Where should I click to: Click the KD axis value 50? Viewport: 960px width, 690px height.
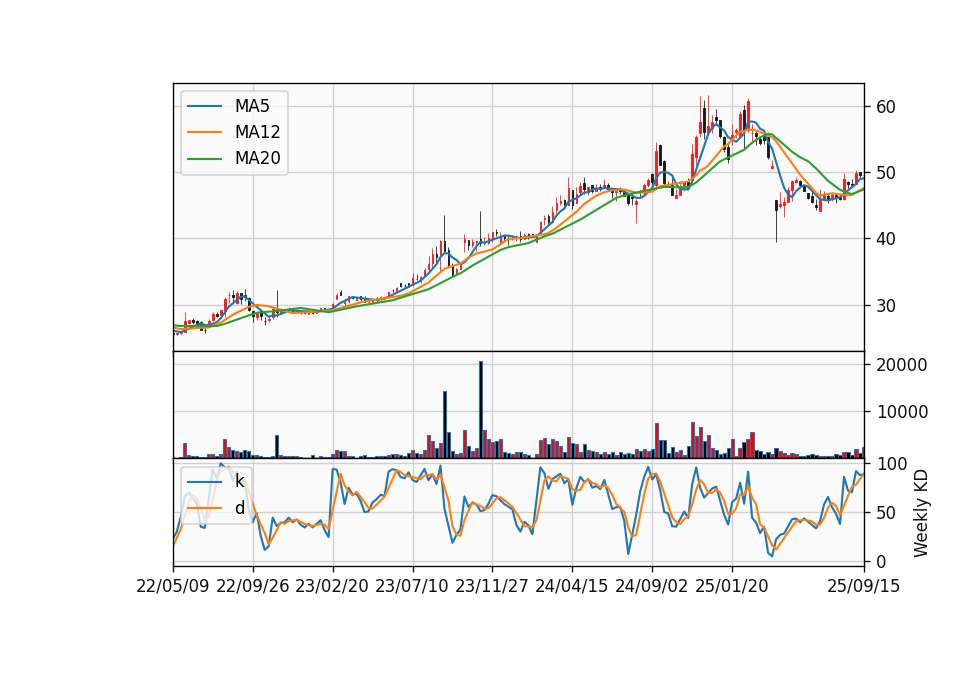tap(886, 512)
